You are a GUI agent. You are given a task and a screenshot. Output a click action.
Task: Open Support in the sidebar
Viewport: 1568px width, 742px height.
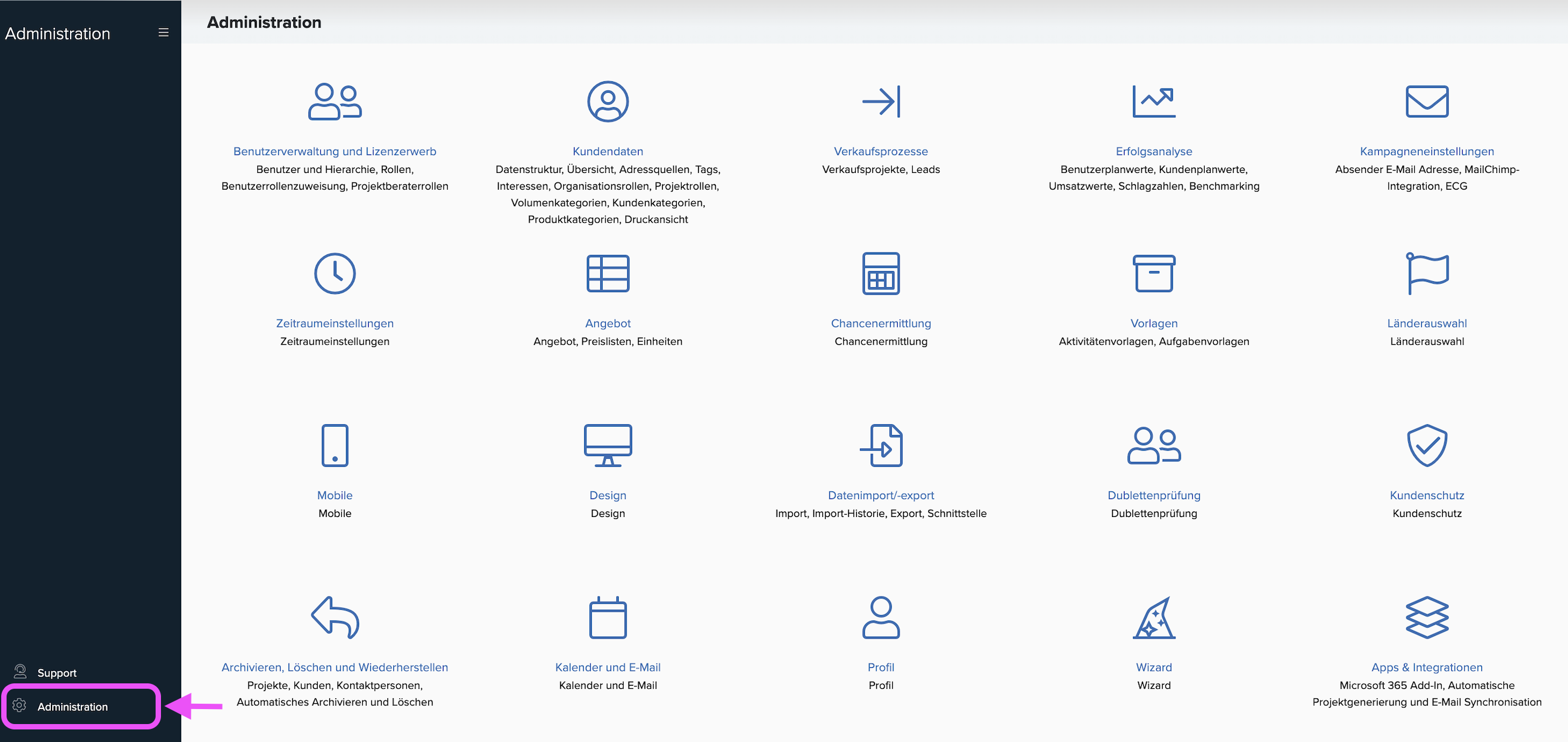tap(57, 673)
